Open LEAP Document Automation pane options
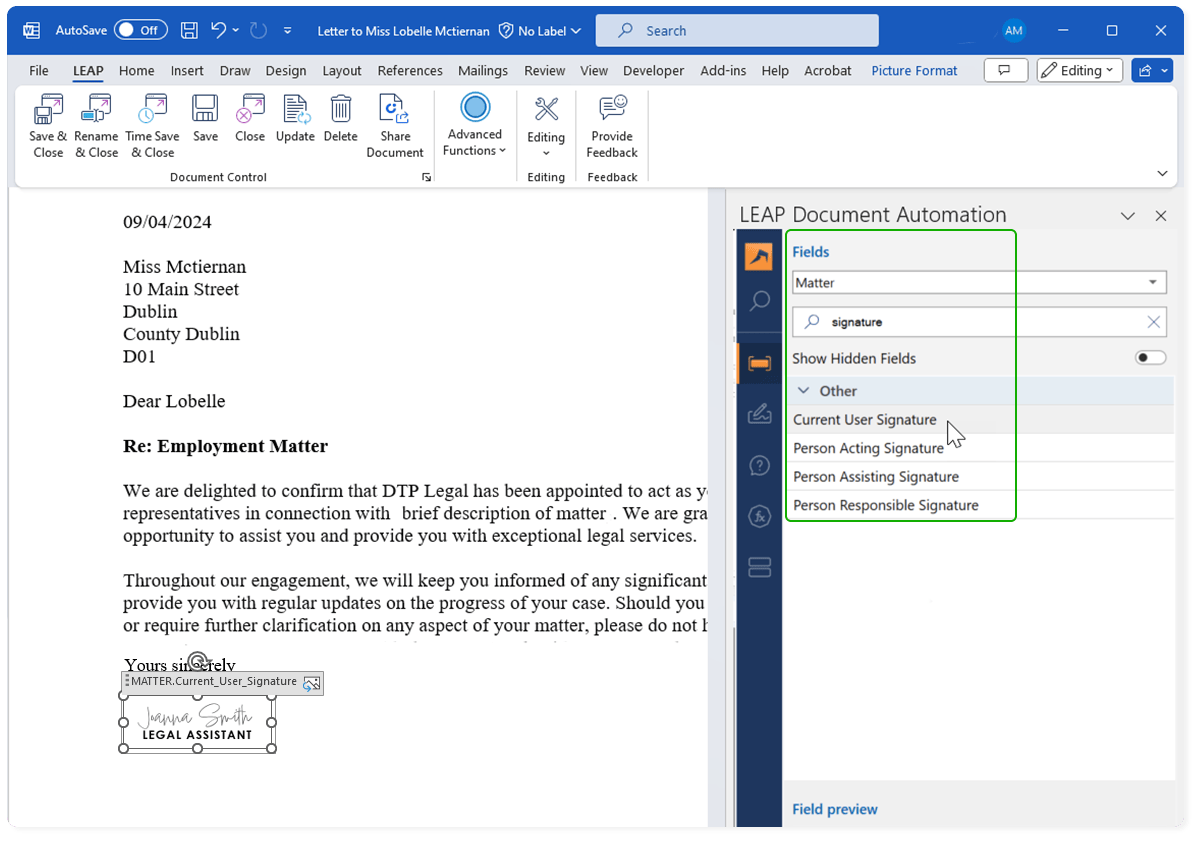 [1128, 216]
